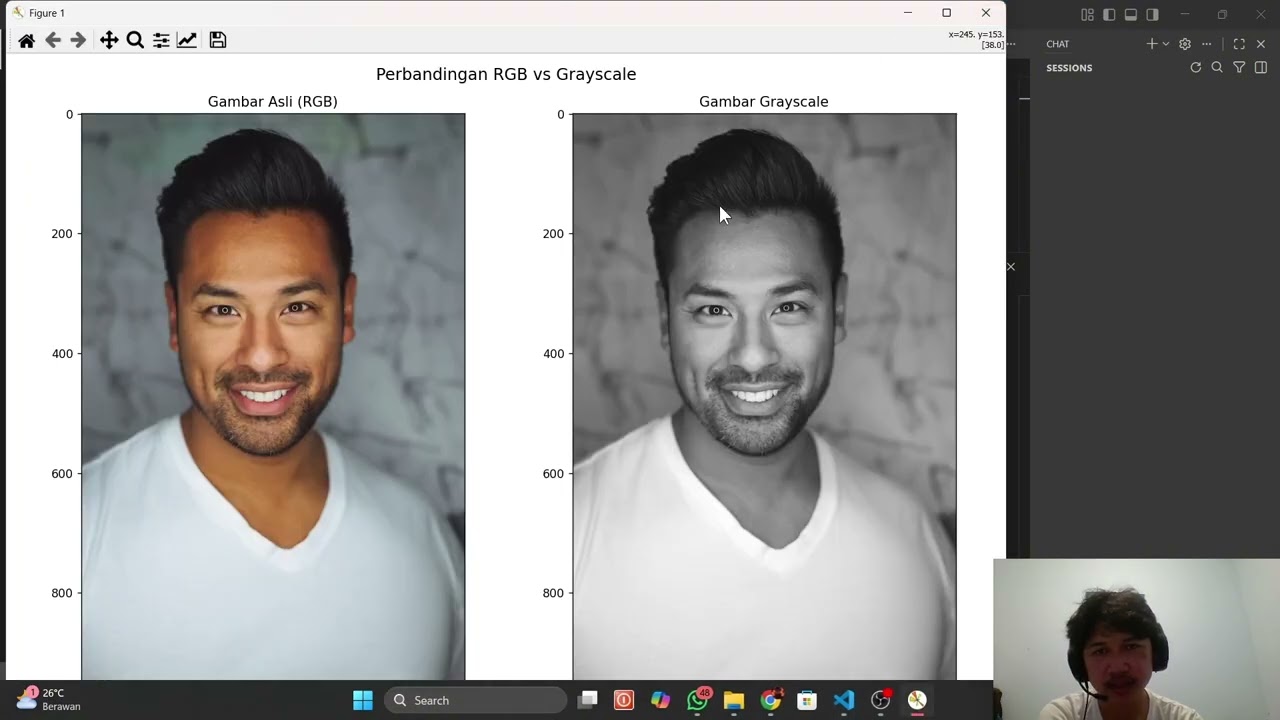Open WhatsApp from taskbar
This screenshot has height=720, width=1280.
(x=698, y=700)
